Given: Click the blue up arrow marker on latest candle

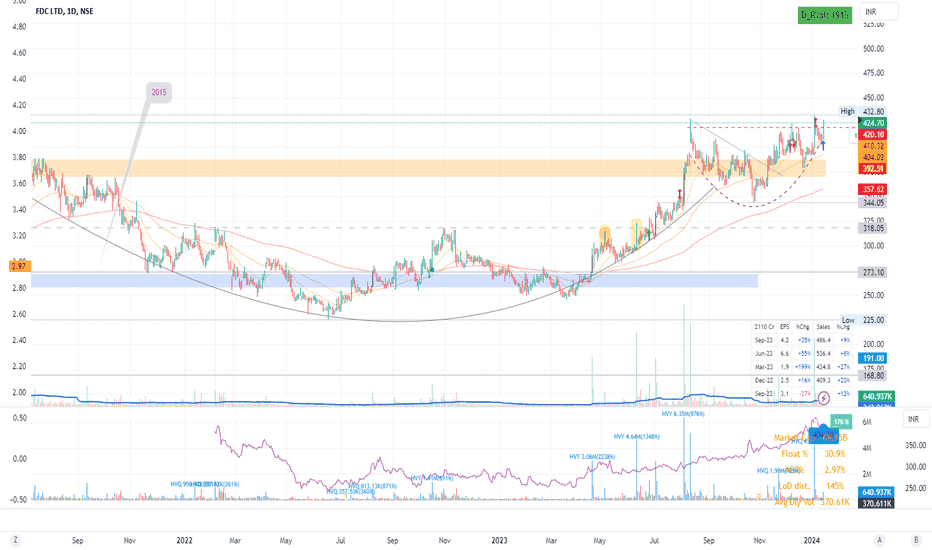Looking at the screenshot, I should click(823, 146).
